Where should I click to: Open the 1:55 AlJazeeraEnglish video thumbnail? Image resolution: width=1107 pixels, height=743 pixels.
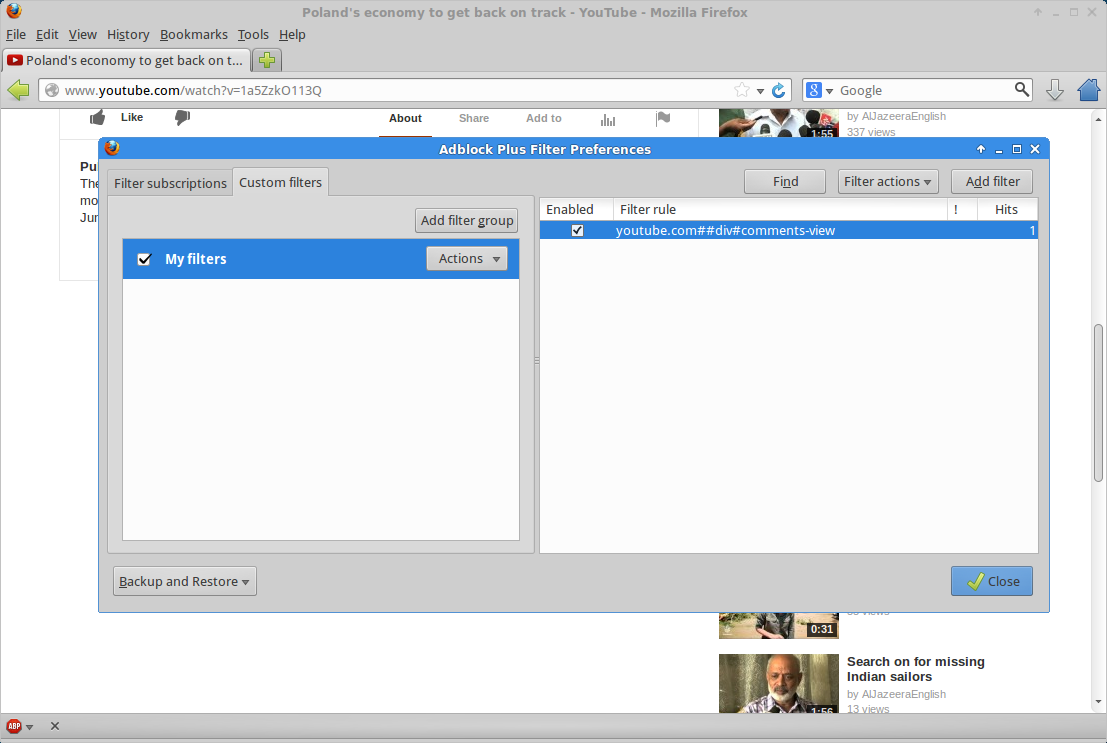pos(779,124)
